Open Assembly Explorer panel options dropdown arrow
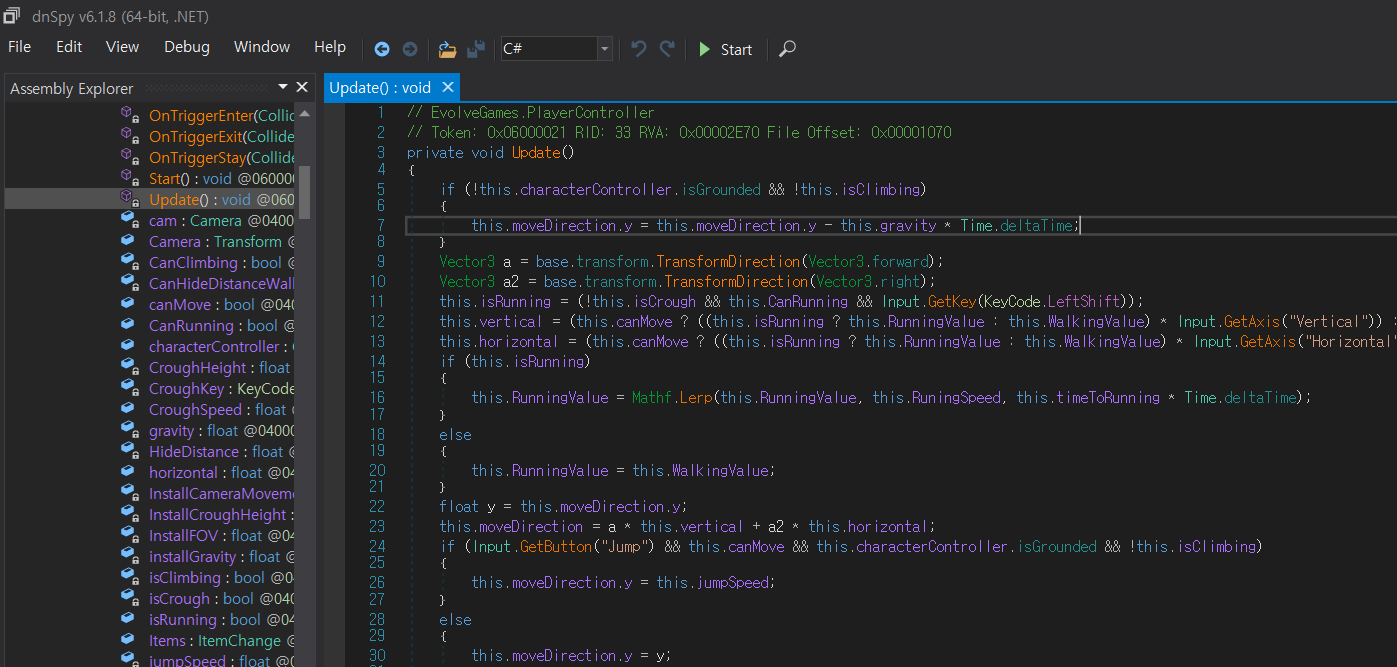The width and height of the screenshot is (1397, 667). click(x=283, y=88)
